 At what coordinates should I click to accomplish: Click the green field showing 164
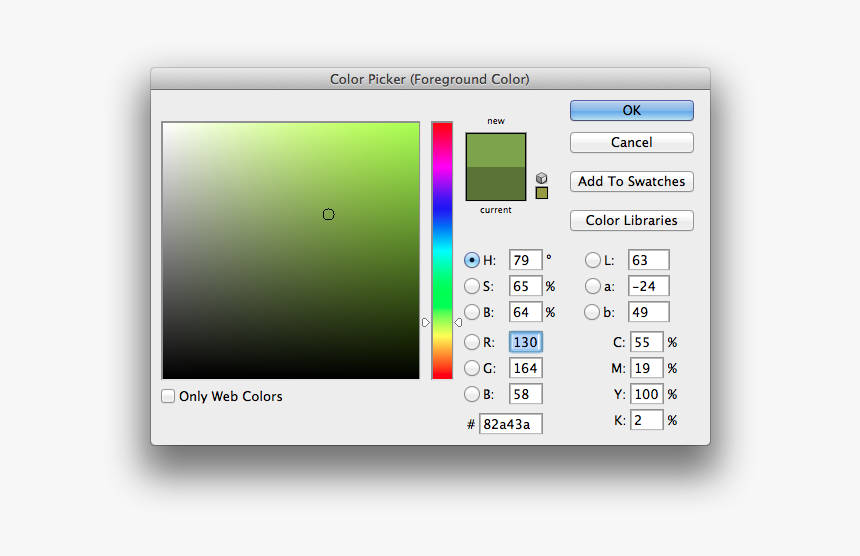point(525,368)
